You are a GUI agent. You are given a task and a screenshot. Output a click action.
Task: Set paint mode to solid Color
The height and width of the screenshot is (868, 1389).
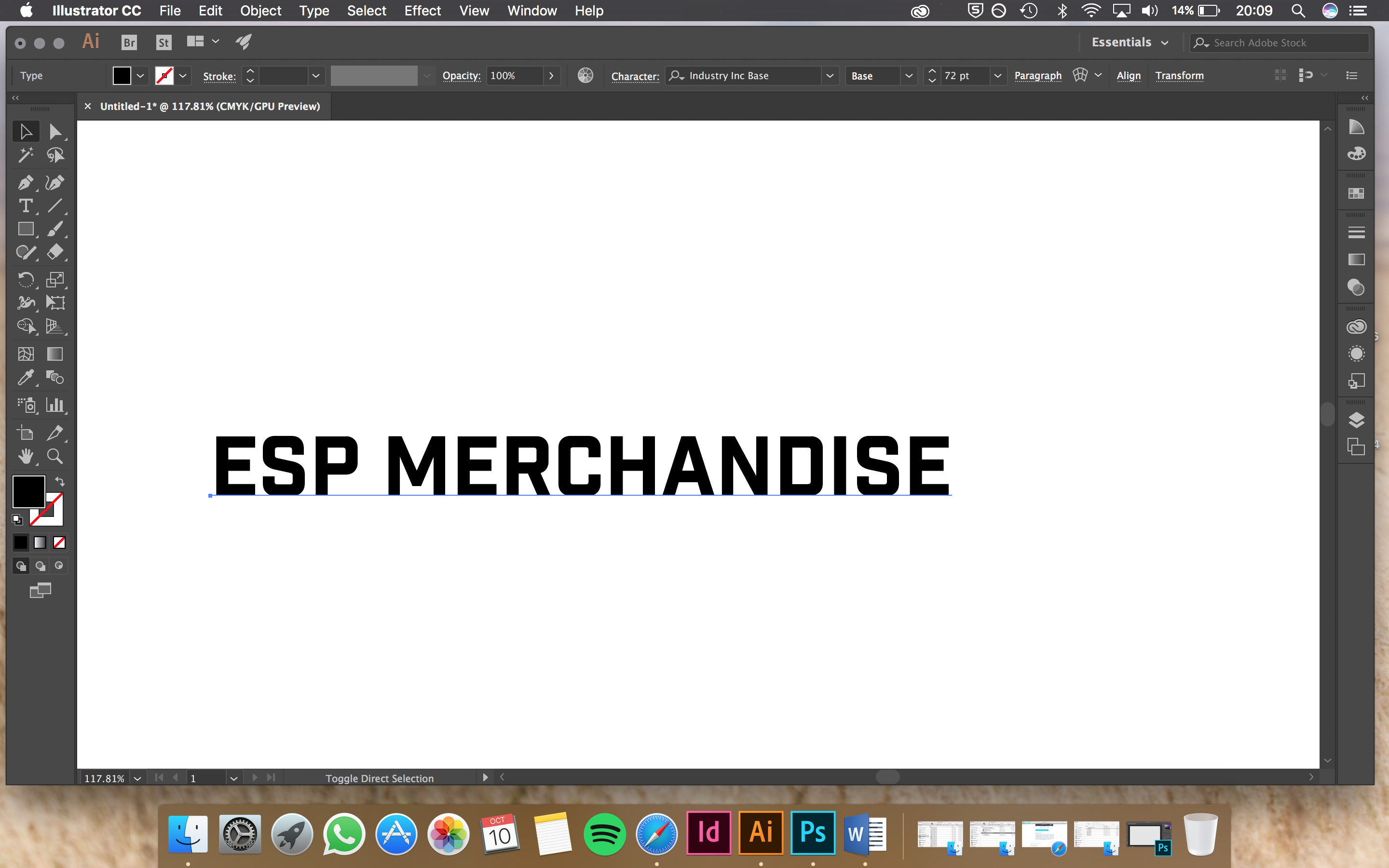click(21, 542)
